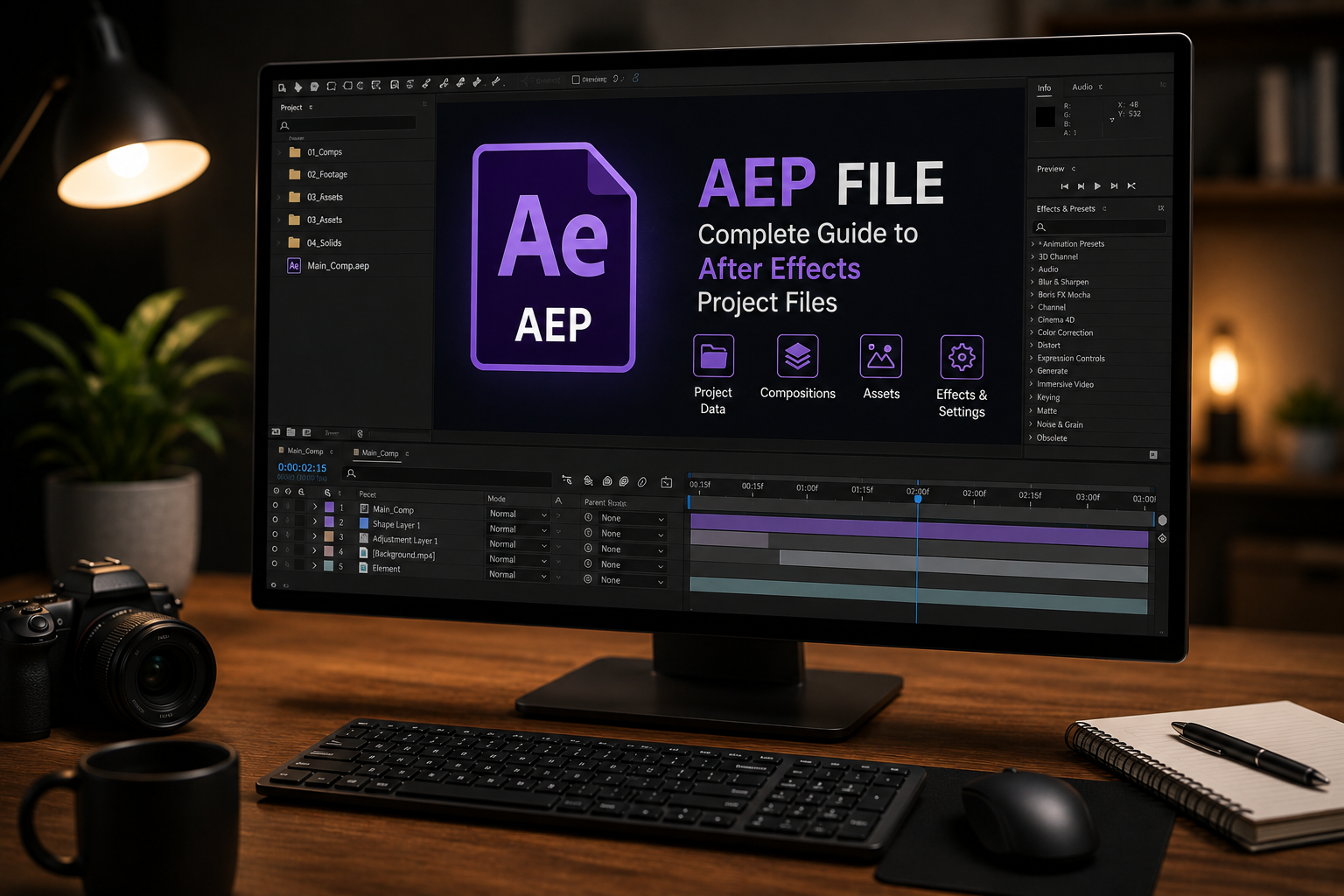Switch to the Info tab

1044,87
